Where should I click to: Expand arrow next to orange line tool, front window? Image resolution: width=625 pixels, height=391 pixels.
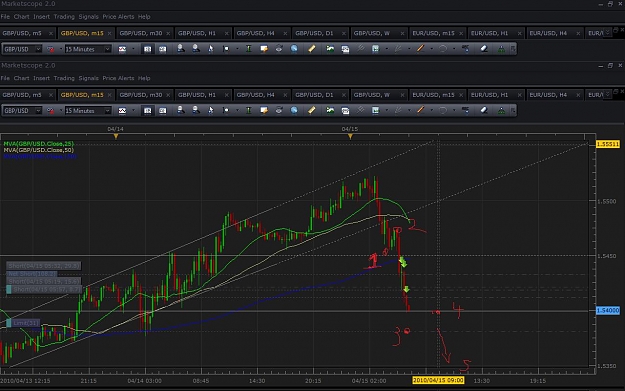pos(431,110)
